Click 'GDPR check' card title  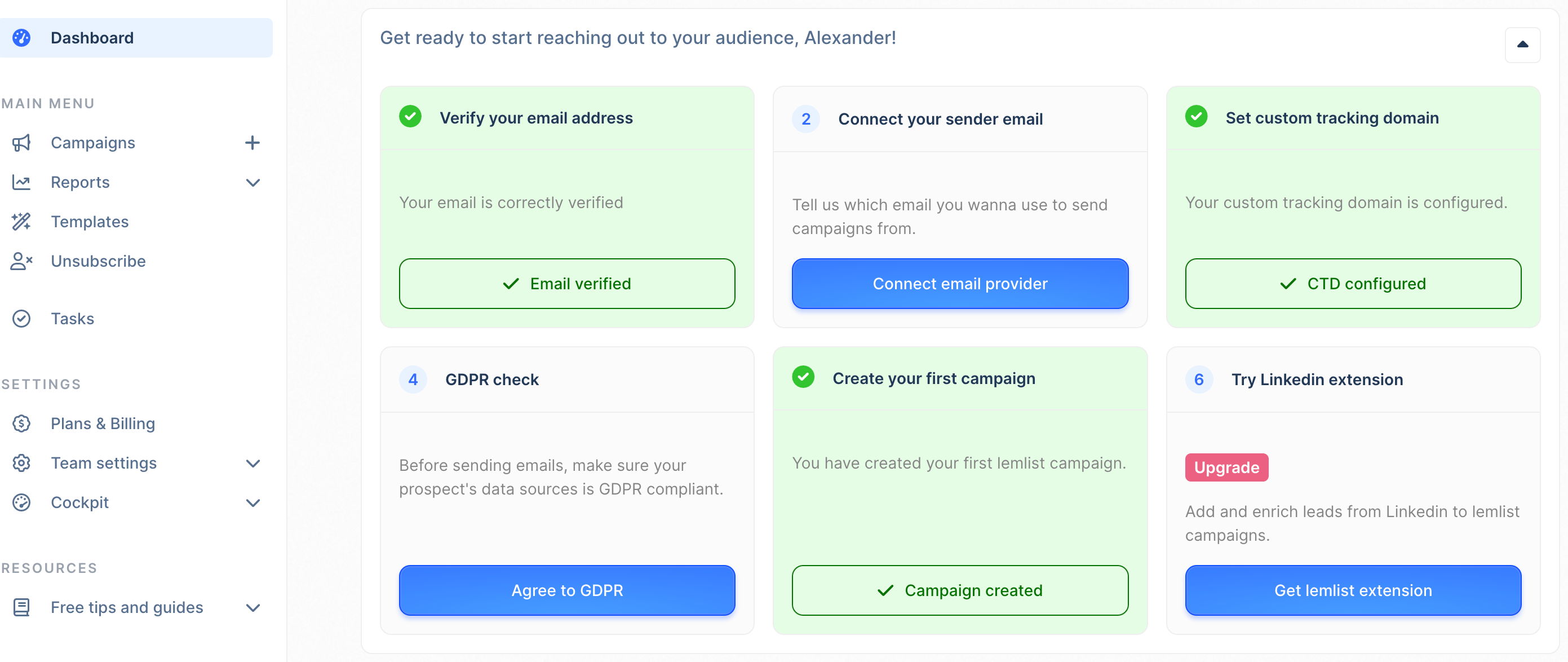[x=492, y=380]
